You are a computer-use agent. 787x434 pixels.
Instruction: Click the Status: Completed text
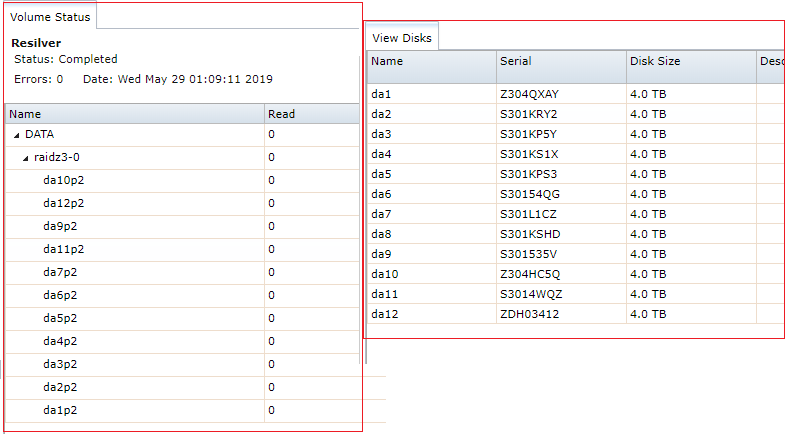pos(66,59)
